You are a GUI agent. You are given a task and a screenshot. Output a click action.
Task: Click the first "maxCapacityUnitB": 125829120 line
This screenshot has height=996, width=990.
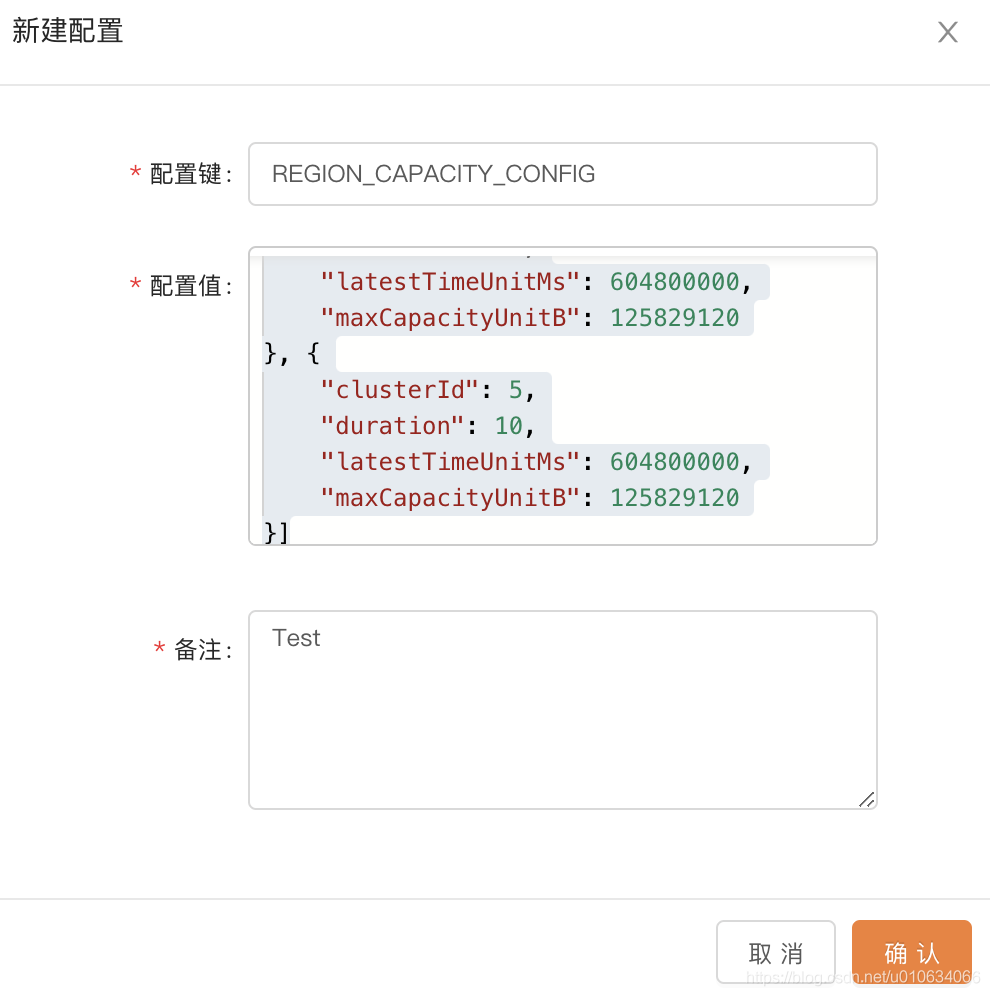(x=530, y=318)
